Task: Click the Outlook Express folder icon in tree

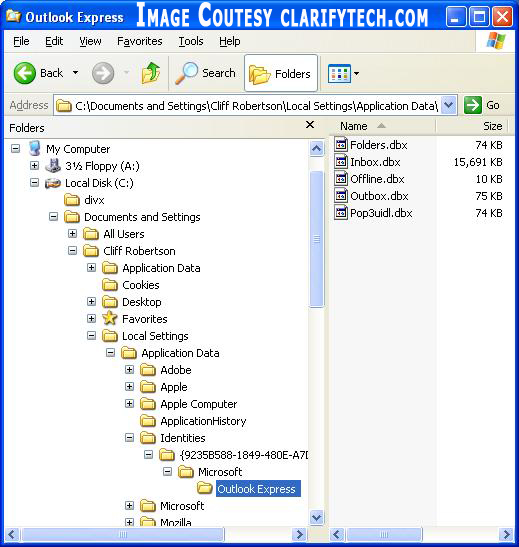Action: tap(204, 488)
